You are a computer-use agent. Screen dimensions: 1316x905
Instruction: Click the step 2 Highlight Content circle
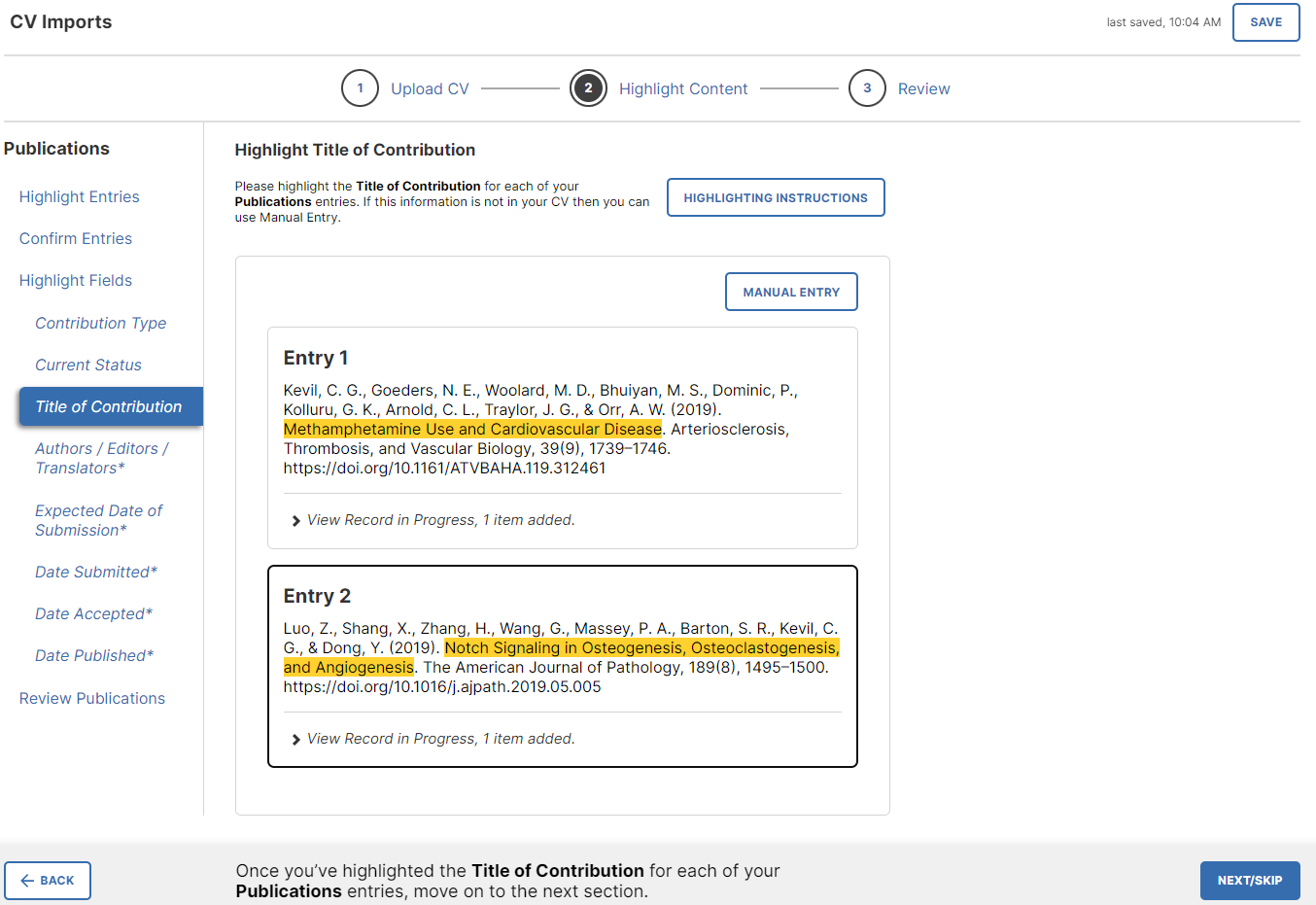point(588,87)
